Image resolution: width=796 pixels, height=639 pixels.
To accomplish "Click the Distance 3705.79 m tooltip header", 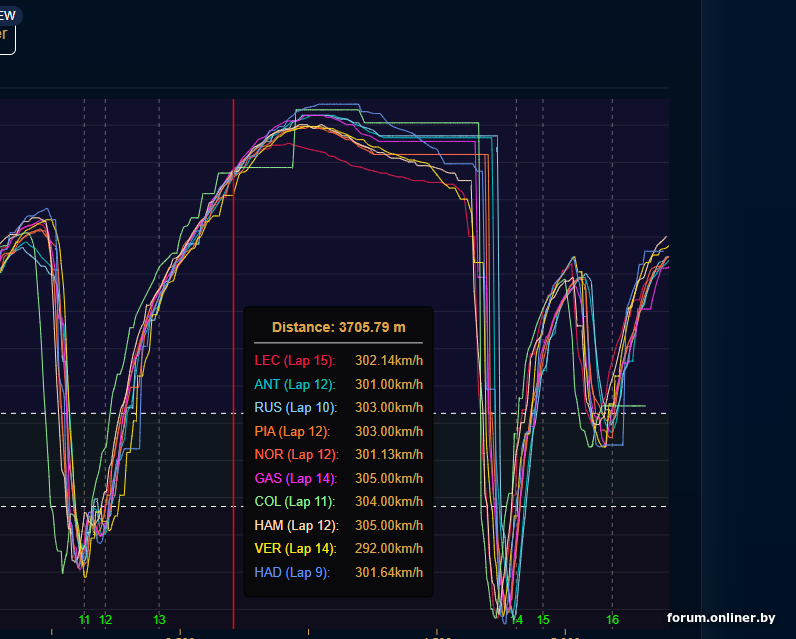I will pos(338,327).
